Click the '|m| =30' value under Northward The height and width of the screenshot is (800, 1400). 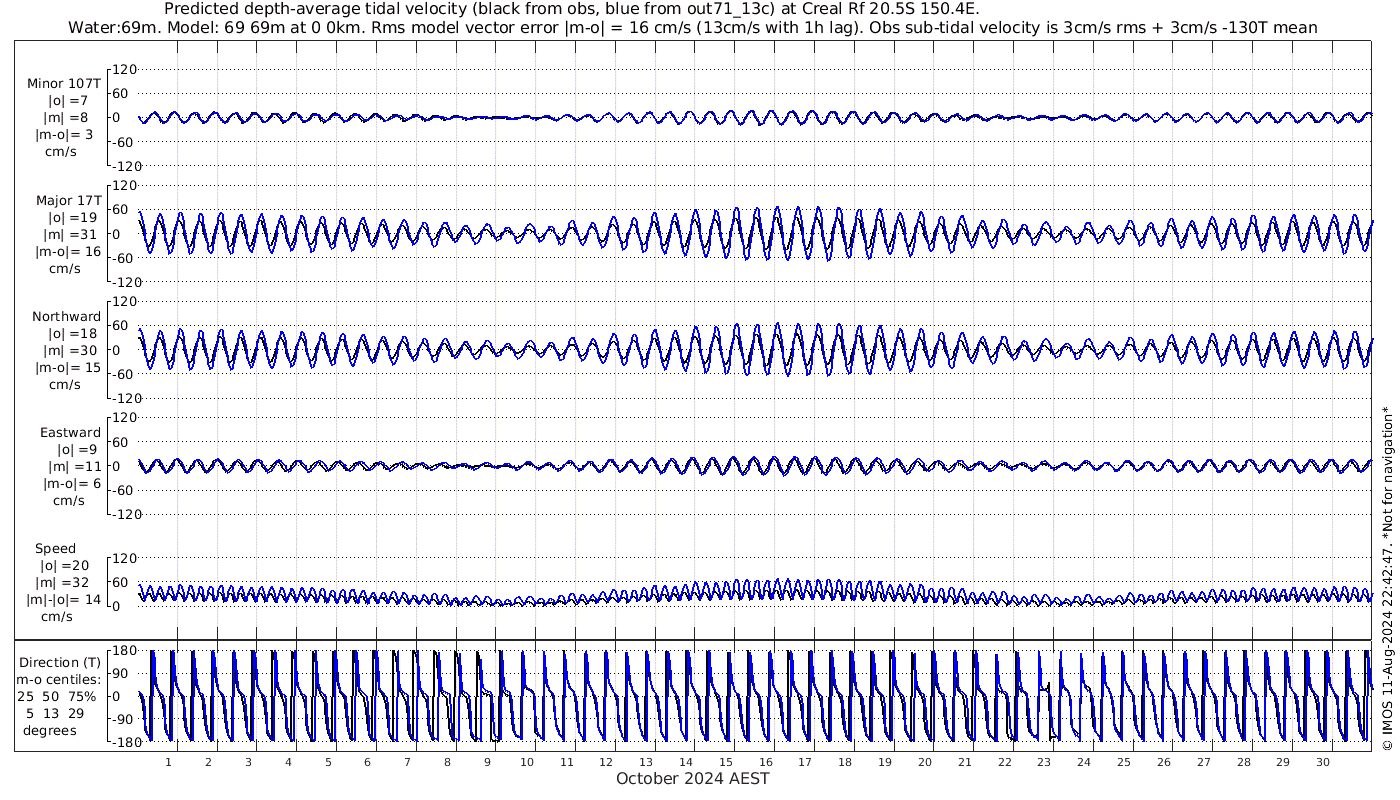(71, 351)
